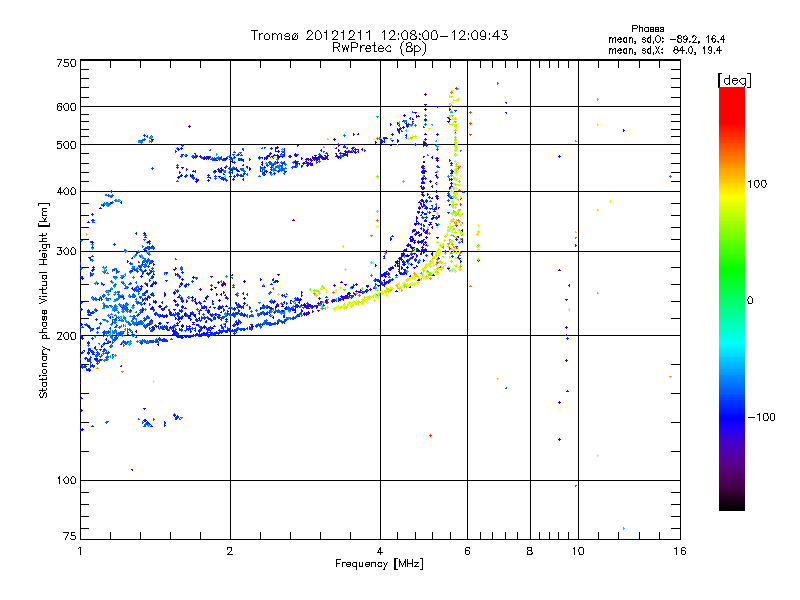Click the x-axis tick label '2'
Image resolution: width=800 pixels, height=600 pixels.
(230, 551)
